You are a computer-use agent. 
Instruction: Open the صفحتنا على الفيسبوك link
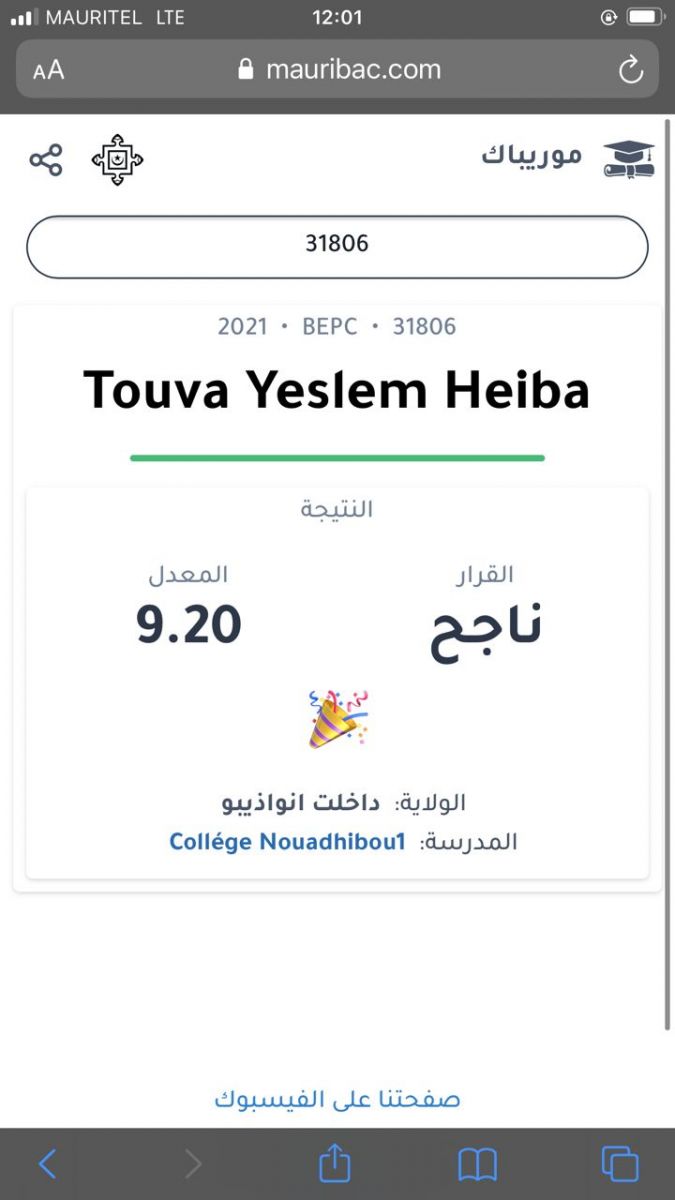pyautogui.click(x=337, y=1099)
